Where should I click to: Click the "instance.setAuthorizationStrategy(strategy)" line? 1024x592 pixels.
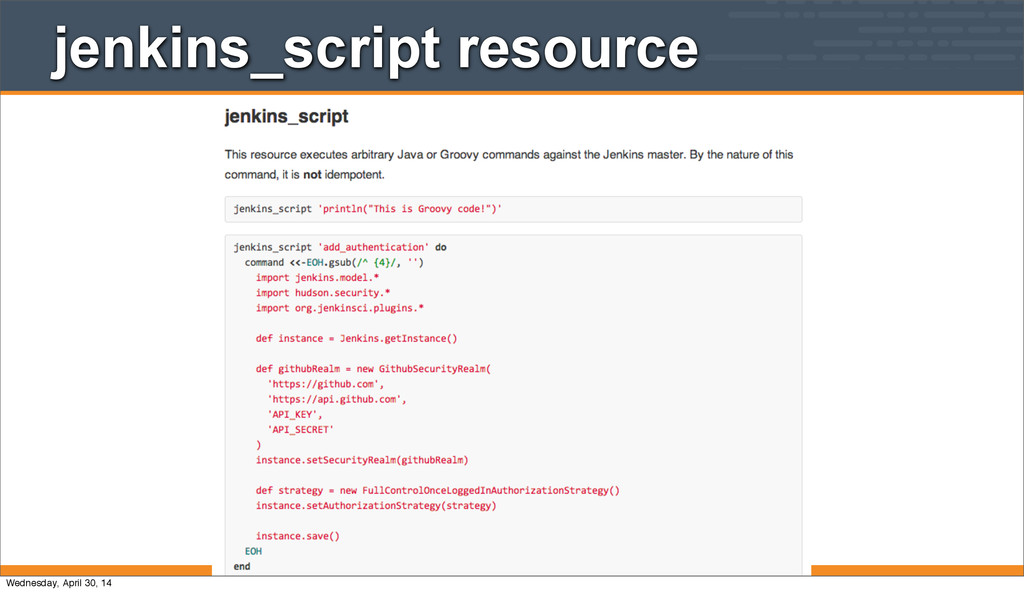pos(375,505)
